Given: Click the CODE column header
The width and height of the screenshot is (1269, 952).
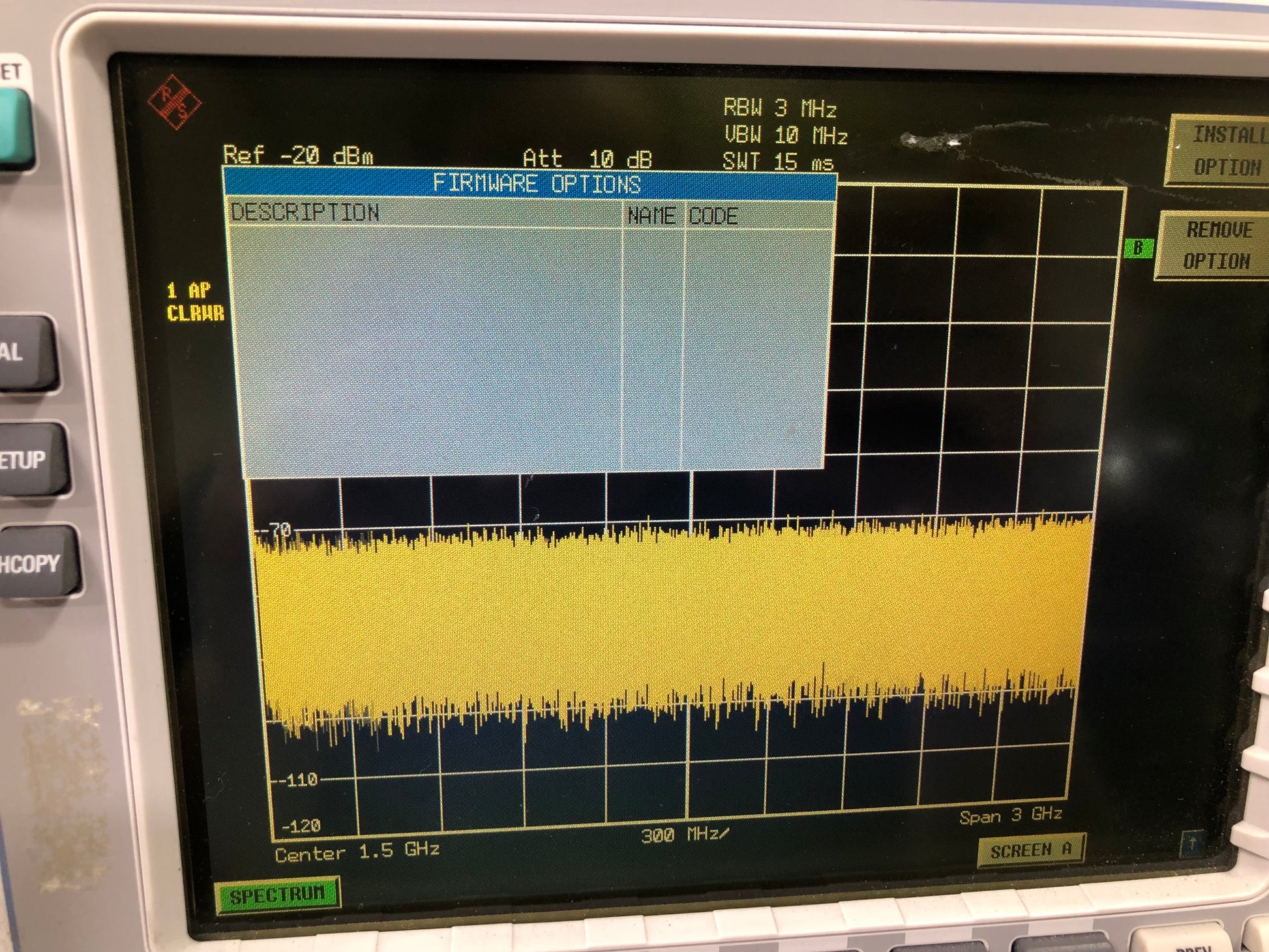Looking at the screenshot, I should point(713,216).
